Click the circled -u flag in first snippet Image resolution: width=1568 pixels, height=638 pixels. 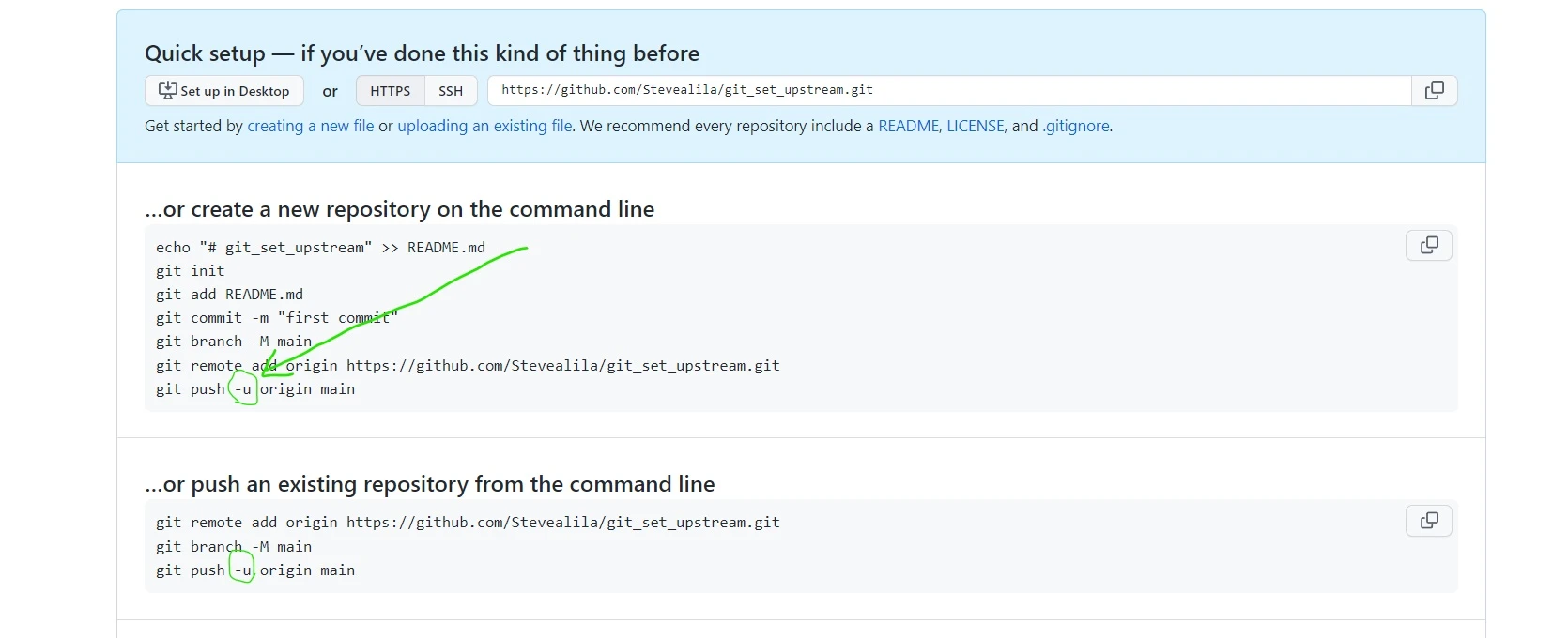[242, 389]
